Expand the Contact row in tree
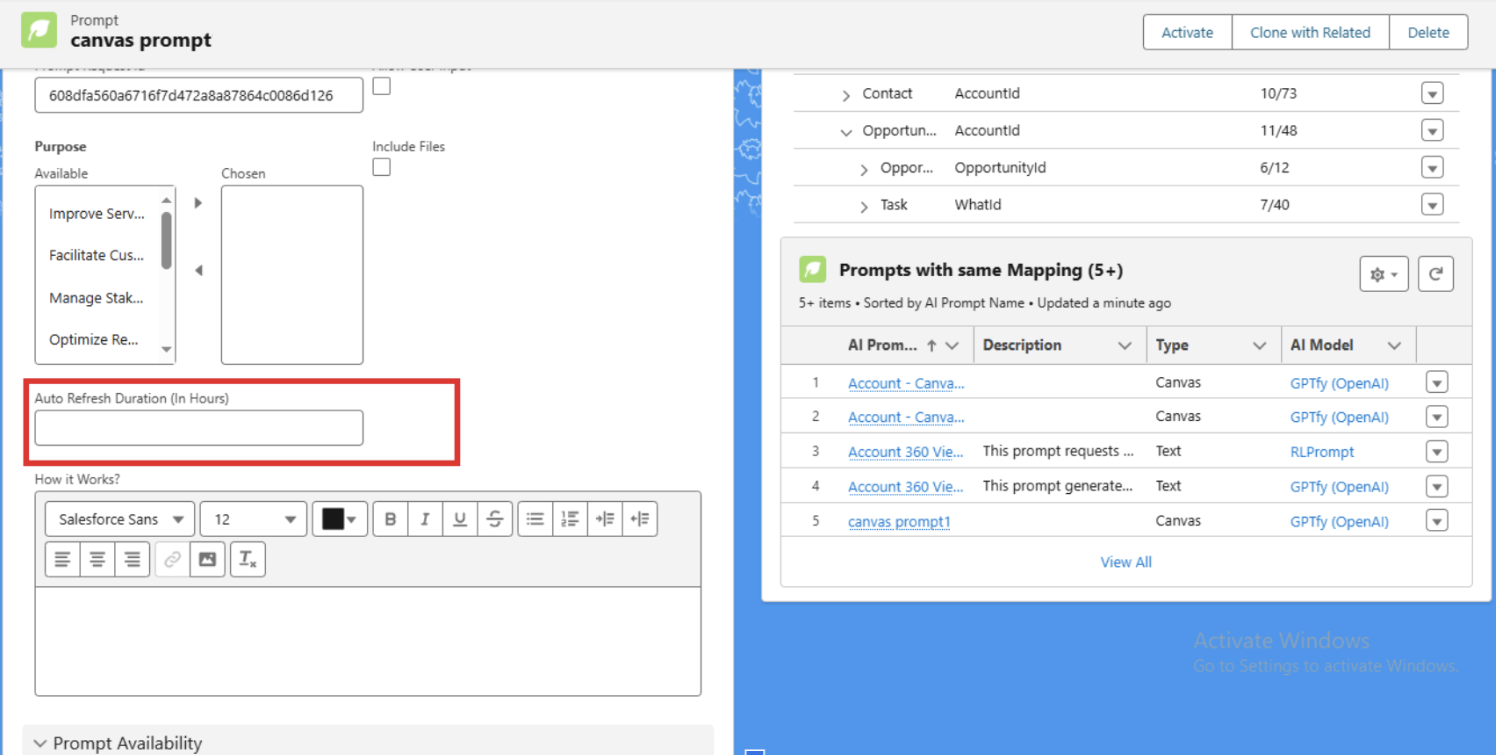1496x755 pixels. 846,95
